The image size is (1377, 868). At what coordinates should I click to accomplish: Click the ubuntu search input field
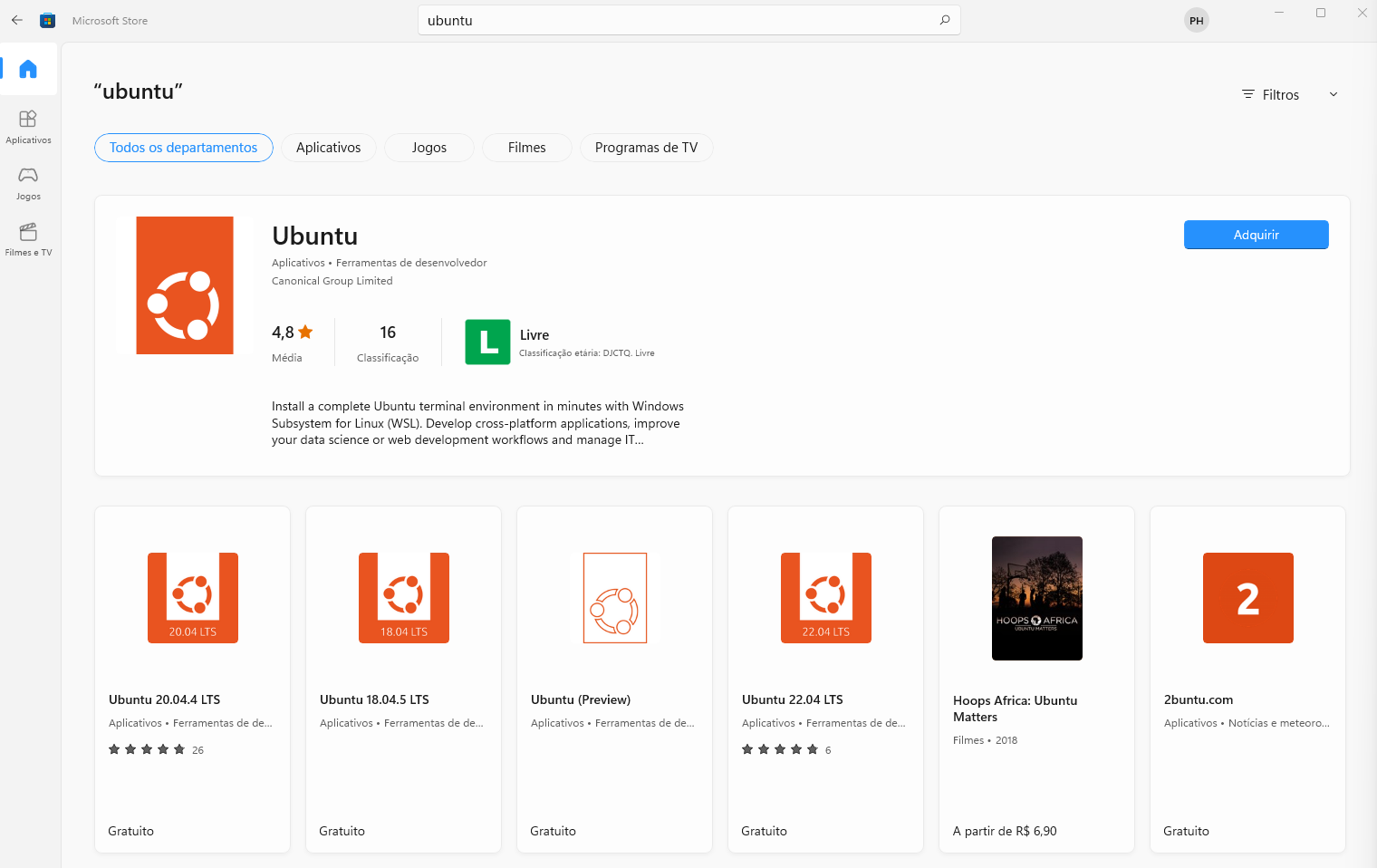point(679,20)
